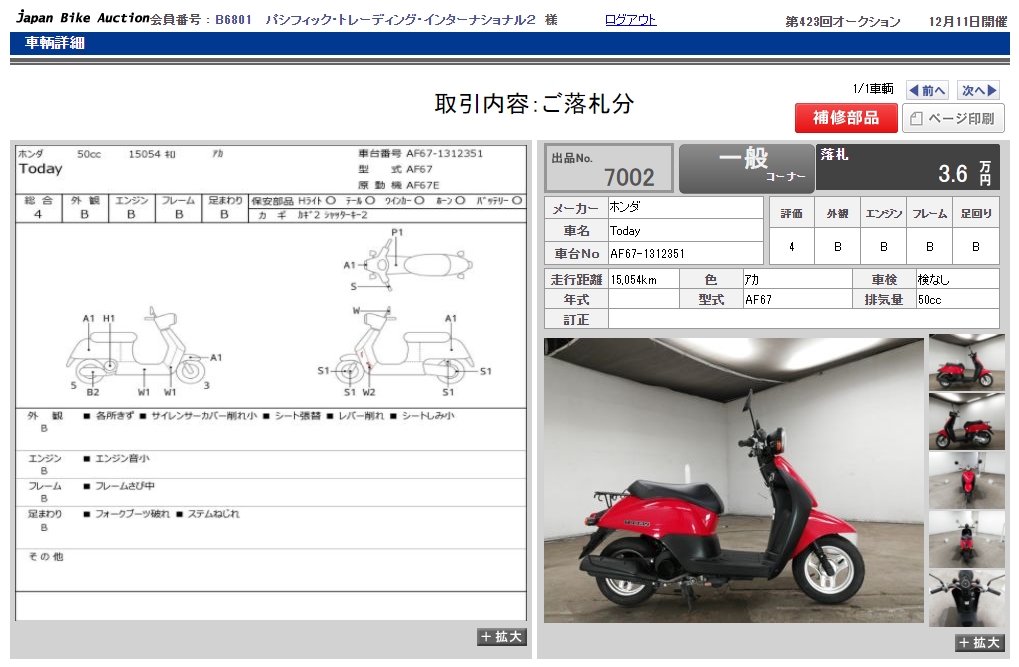Enlarge the bike photo with 拡大 button
1019x667 pixels.
tap(979, 642)
